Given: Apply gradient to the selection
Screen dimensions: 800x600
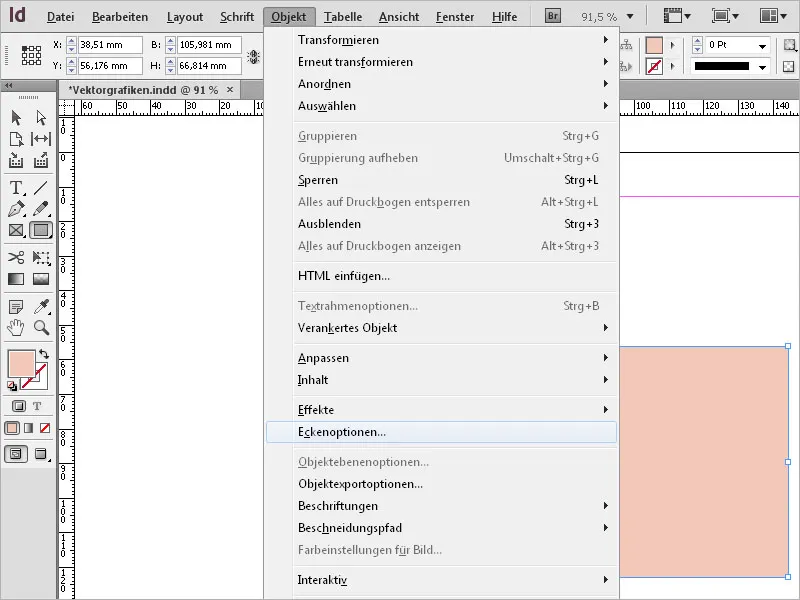Looking at the screenshot, I should pos(29,428).
